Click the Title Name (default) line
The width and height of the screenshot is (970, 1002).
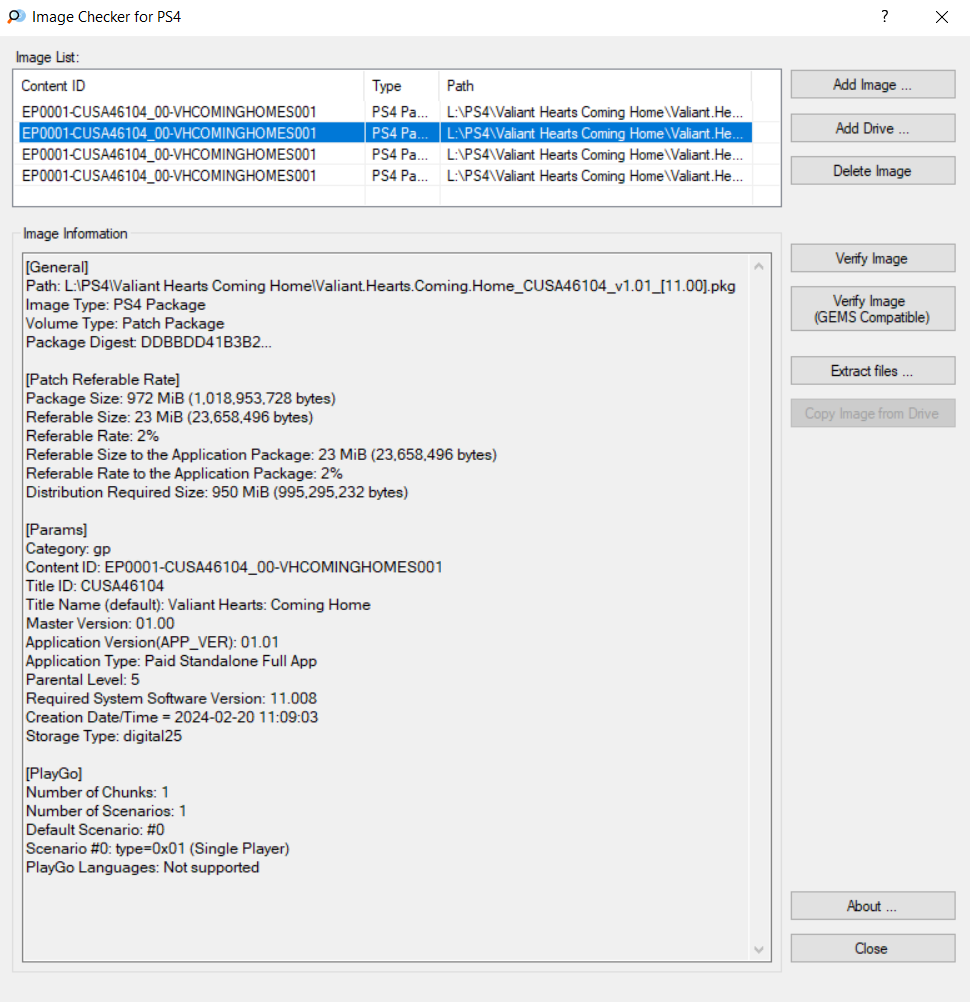(x=198, y=605)
